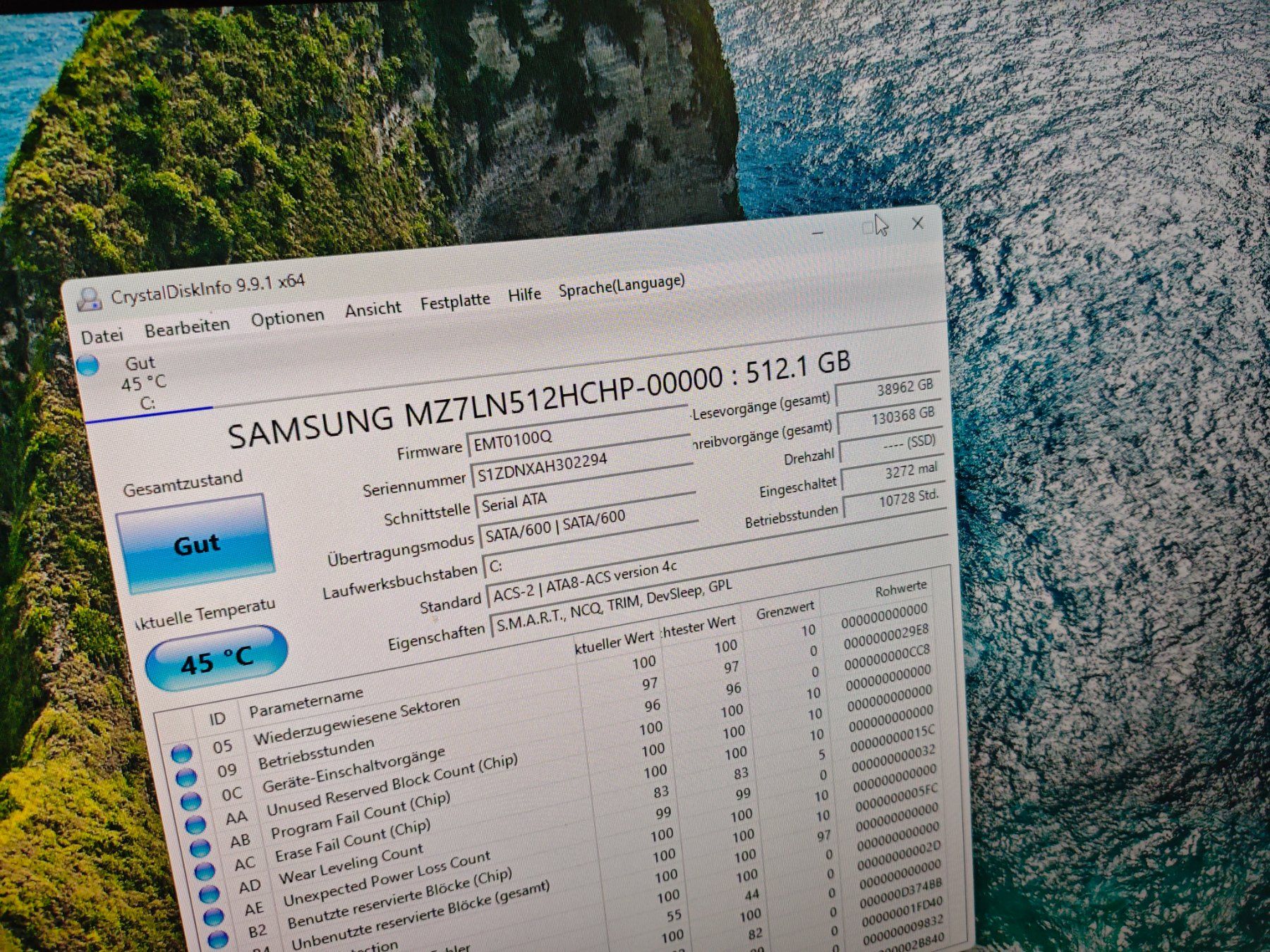Click the Betriebsstunden value 10728 Std.
This screenshot has height=952, width=1270.
pos(894,501)
